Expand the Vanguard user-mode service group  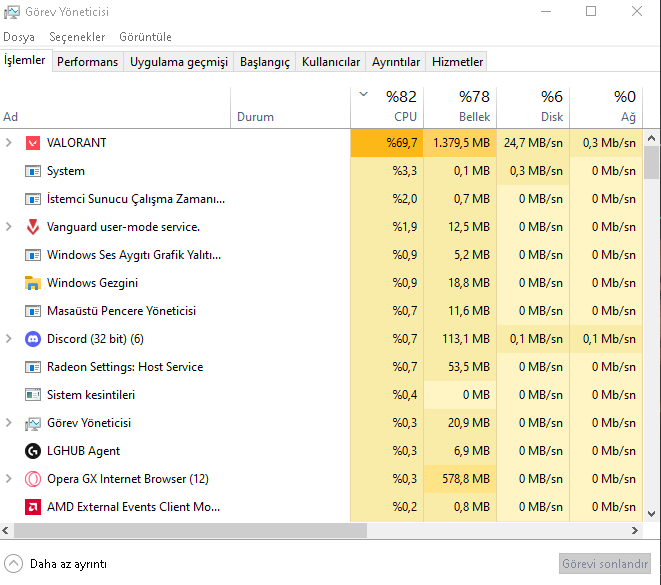(8, 227)
